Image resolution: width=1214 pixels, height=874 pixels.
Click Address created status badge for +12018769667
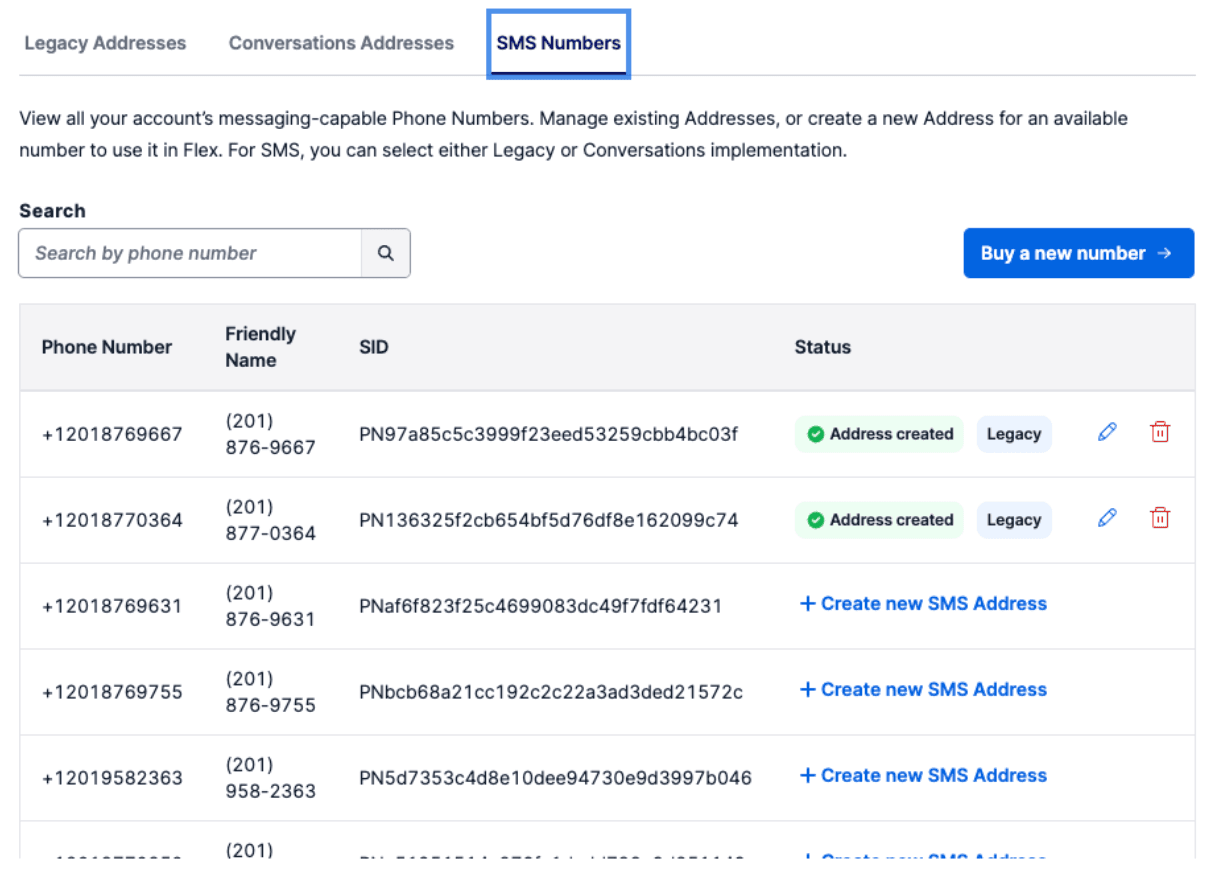coord(879,434)
